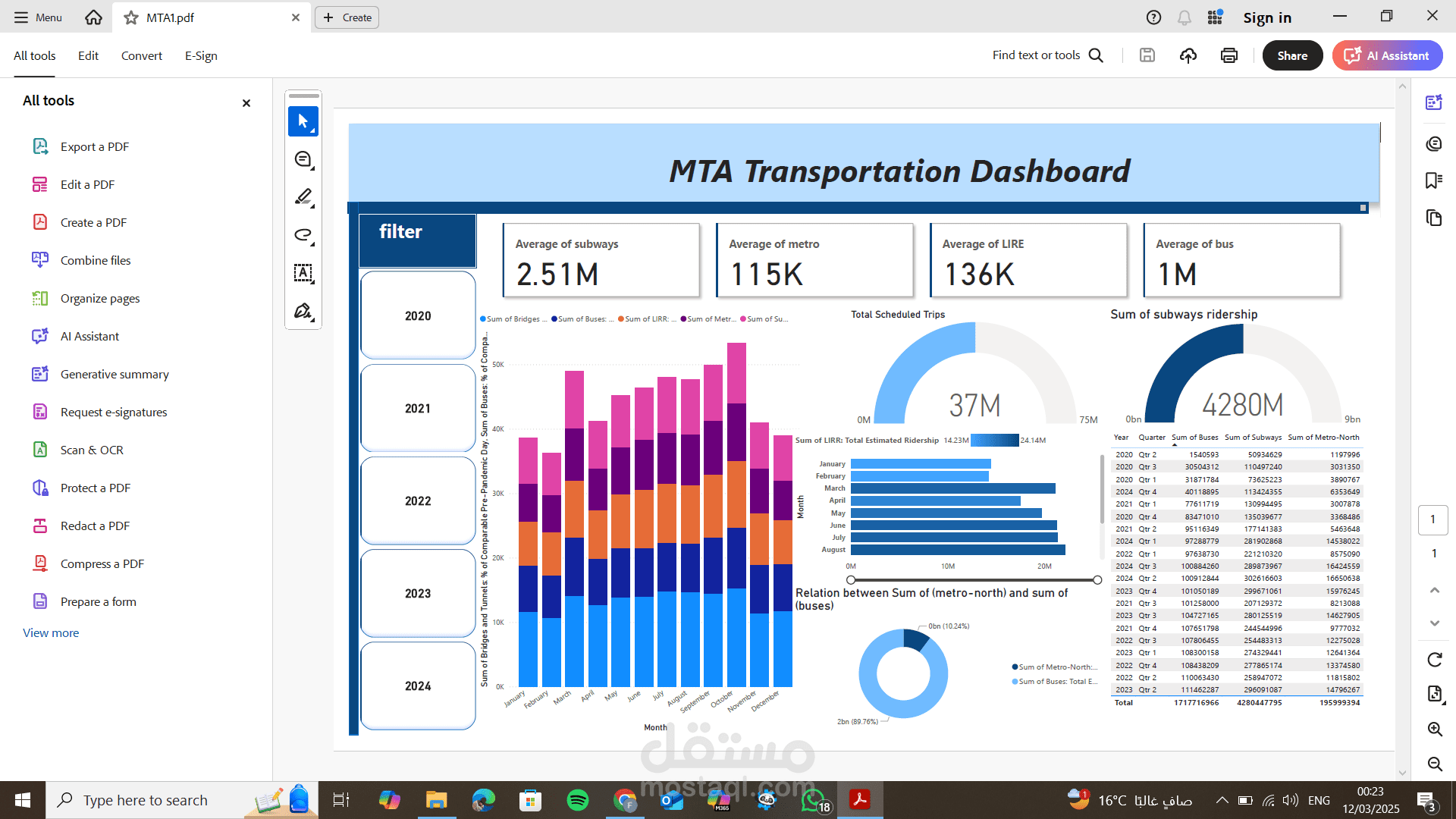The width and height of the screenshot is (1456, 819).
Task: Open Spotify from the taskbar
Action: [x=578, y=800]
